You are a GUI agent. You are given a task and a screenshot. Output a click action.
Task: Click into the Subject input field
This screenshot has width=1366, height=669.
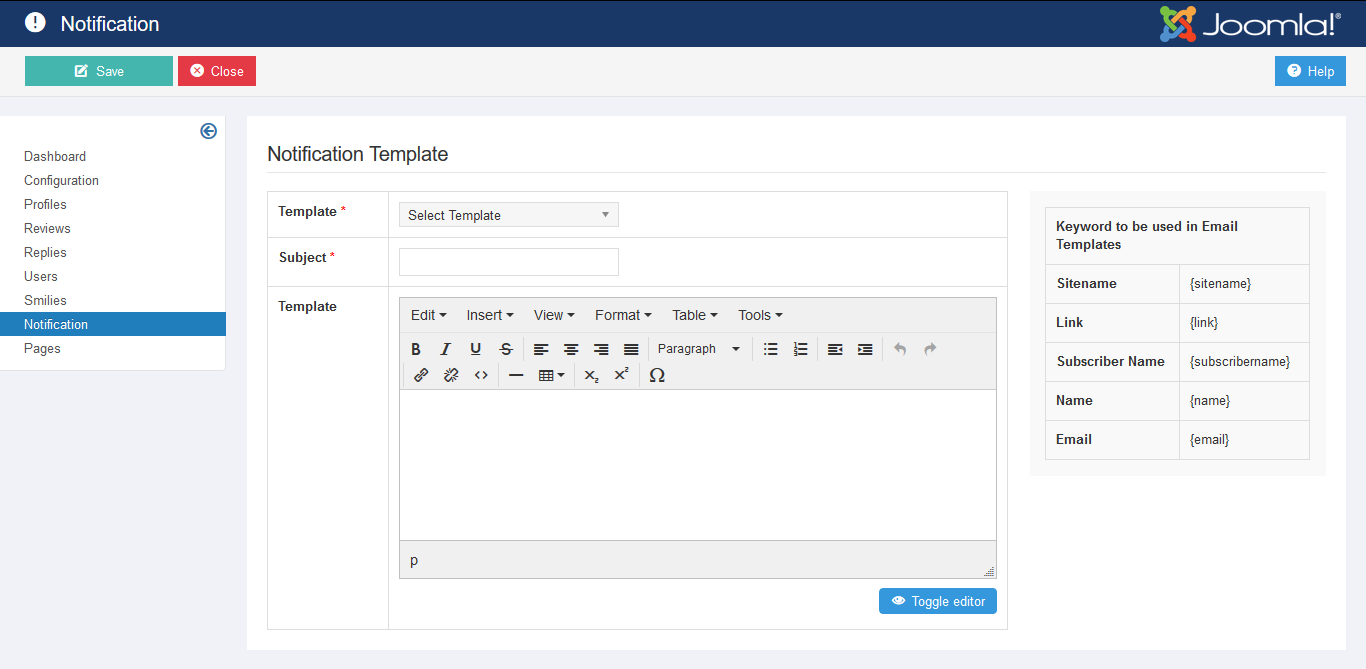(508, 262)
